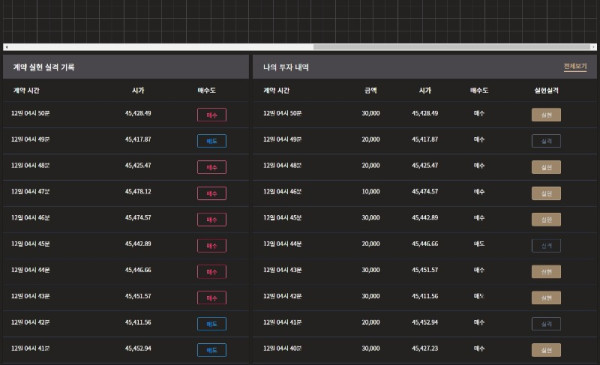Click the 나의 투자 내역 panel title
Screen dimensions: 600x365
[x=286, y=67]
